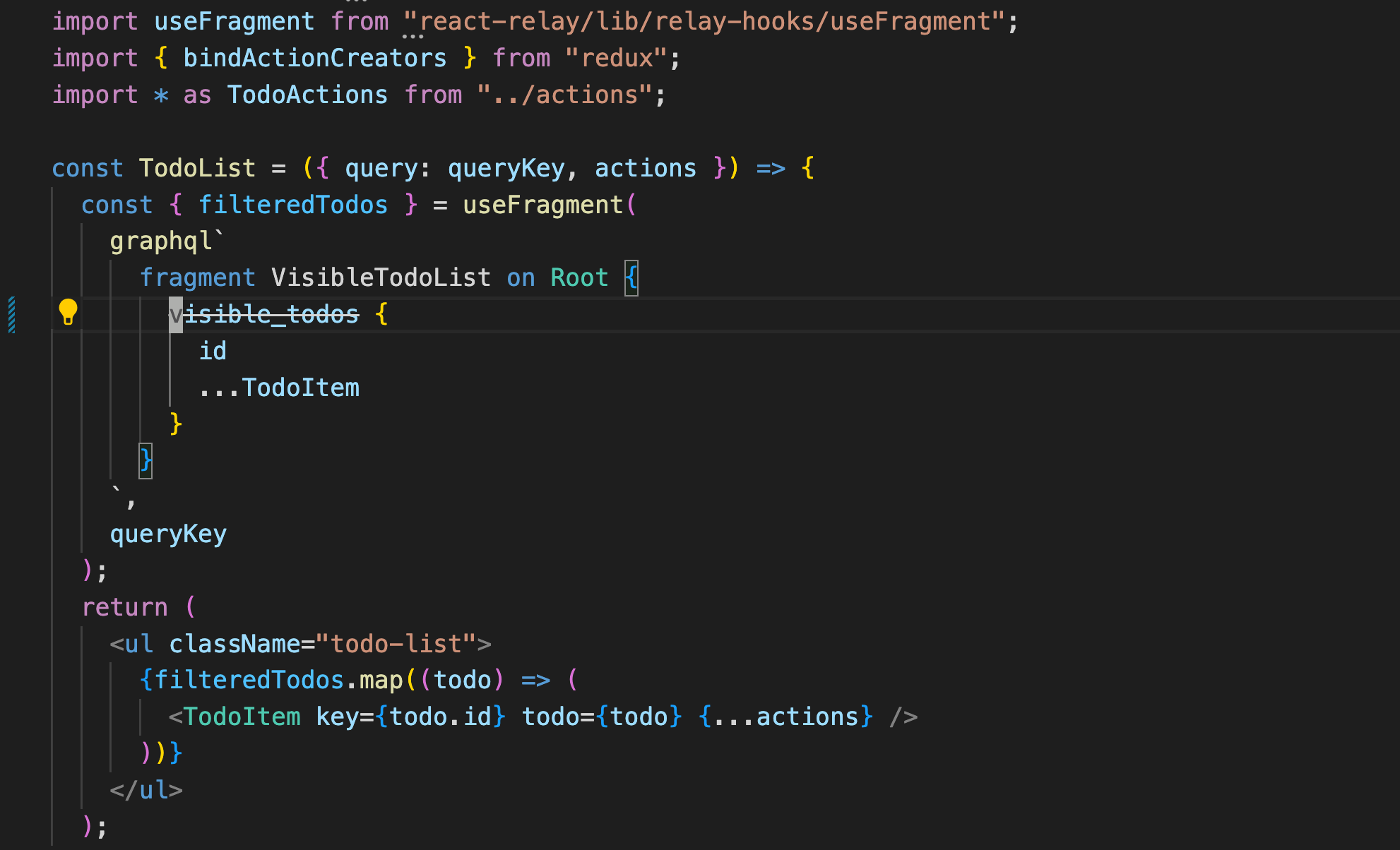Click the actions parameter in the function signature
1400x850 pixels.
(646, 168)
